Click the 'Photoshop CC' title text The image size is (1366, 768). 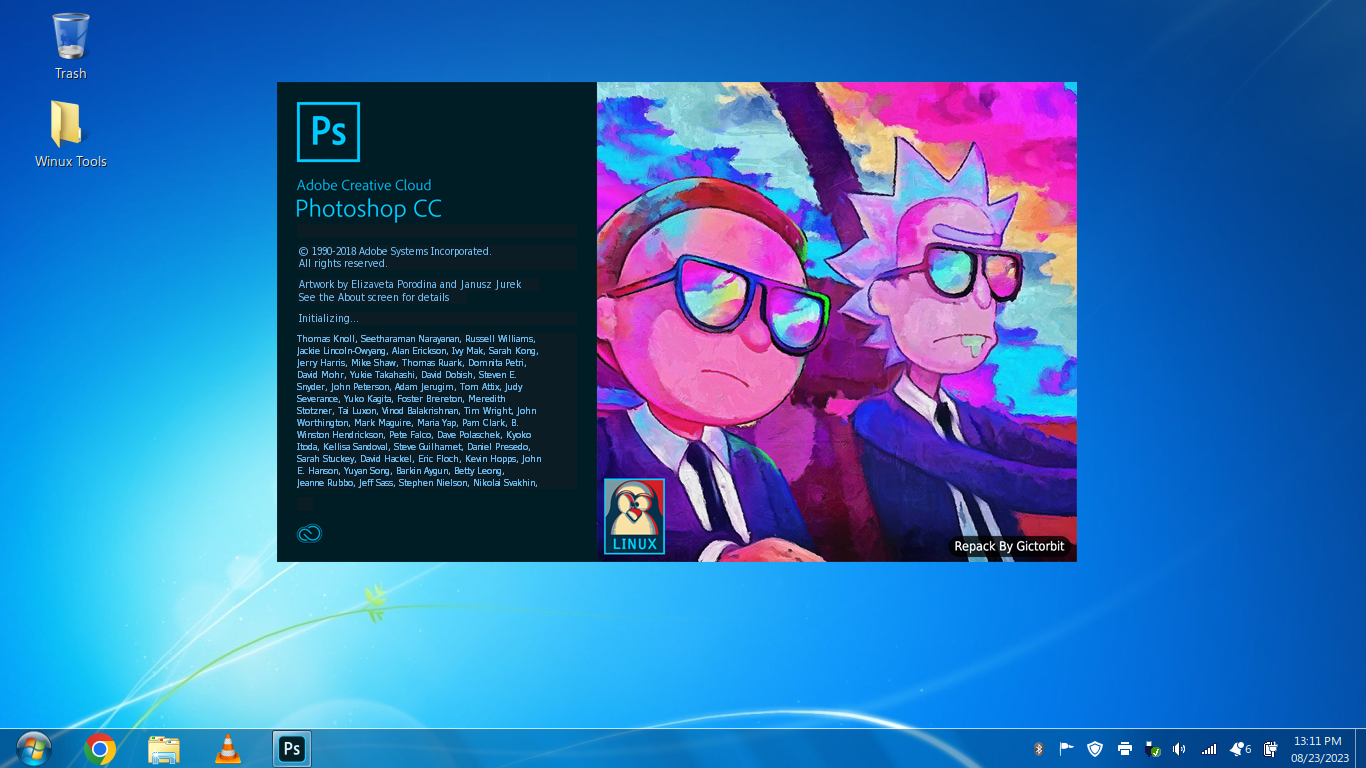368,209
